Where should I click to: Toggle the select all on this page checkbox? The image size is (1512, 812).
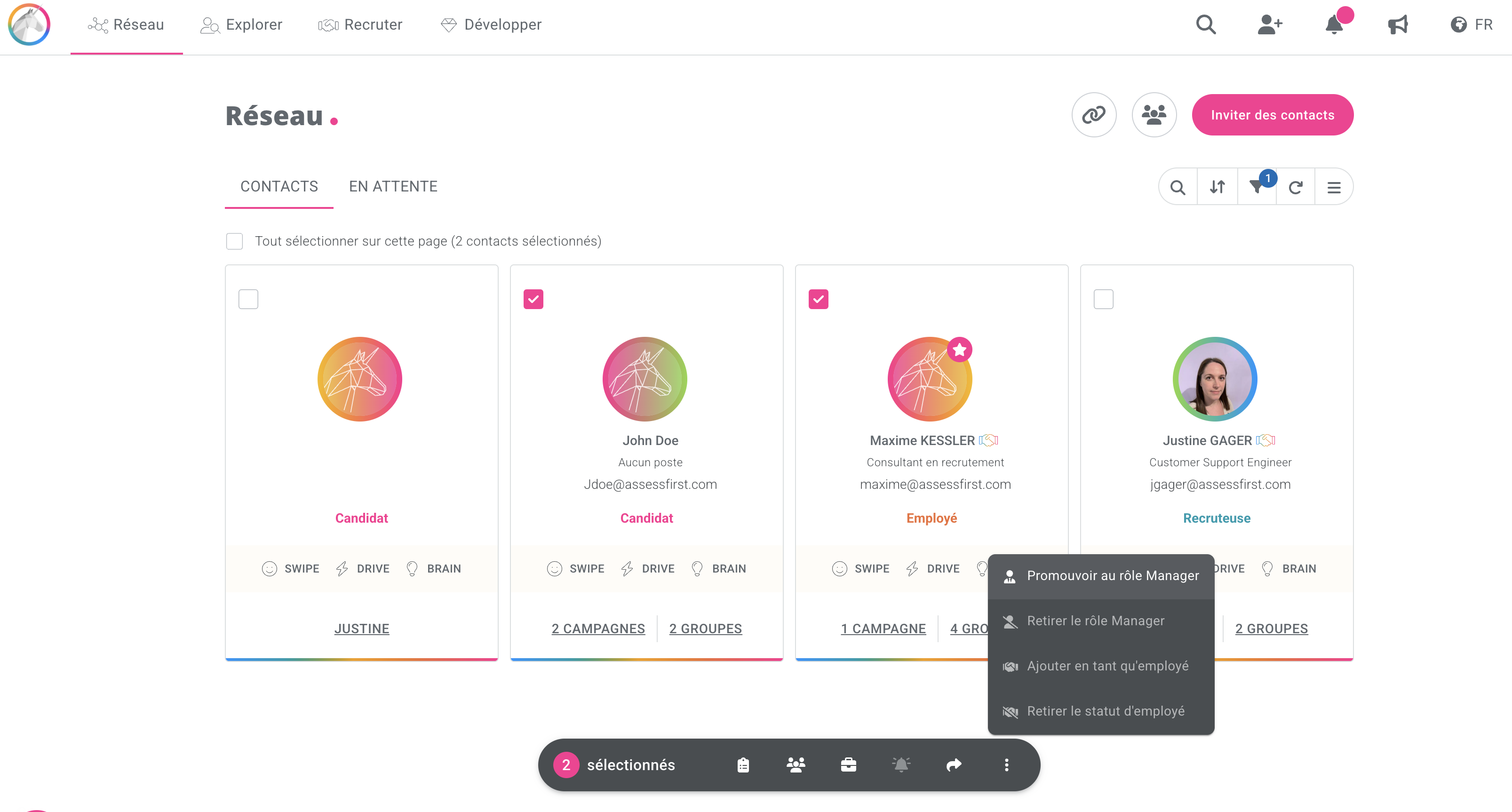(234, 241)
